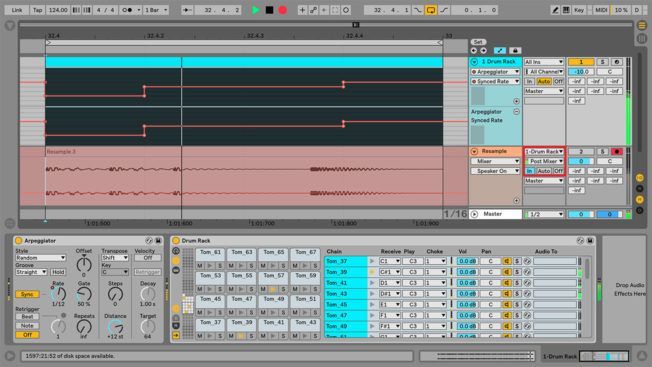Toggle Arpeggiator Sync button
Viewport: 652px width, 367px height.
tap(27, 294)
